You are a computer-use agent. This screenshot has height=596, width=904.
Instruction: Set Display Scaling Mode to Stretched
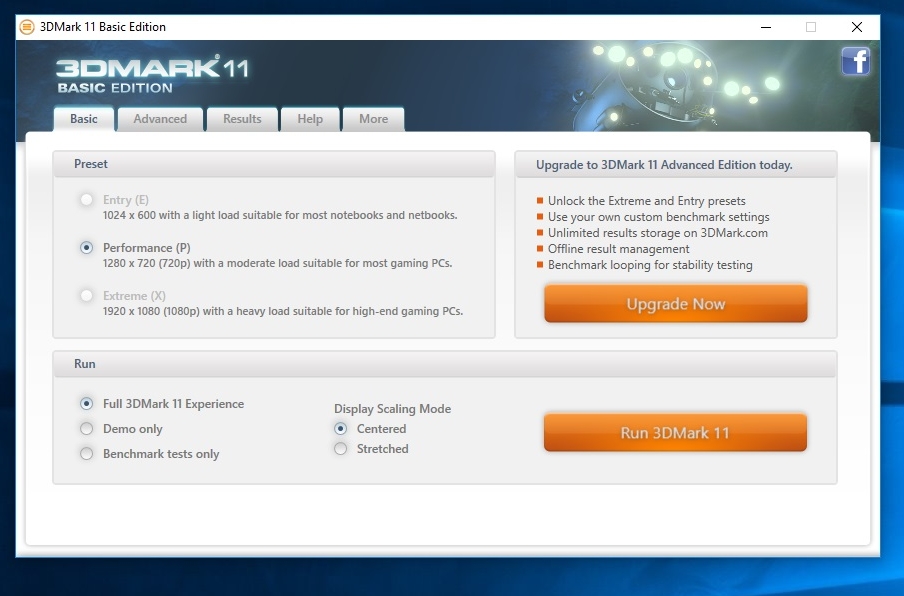point(341,449)
